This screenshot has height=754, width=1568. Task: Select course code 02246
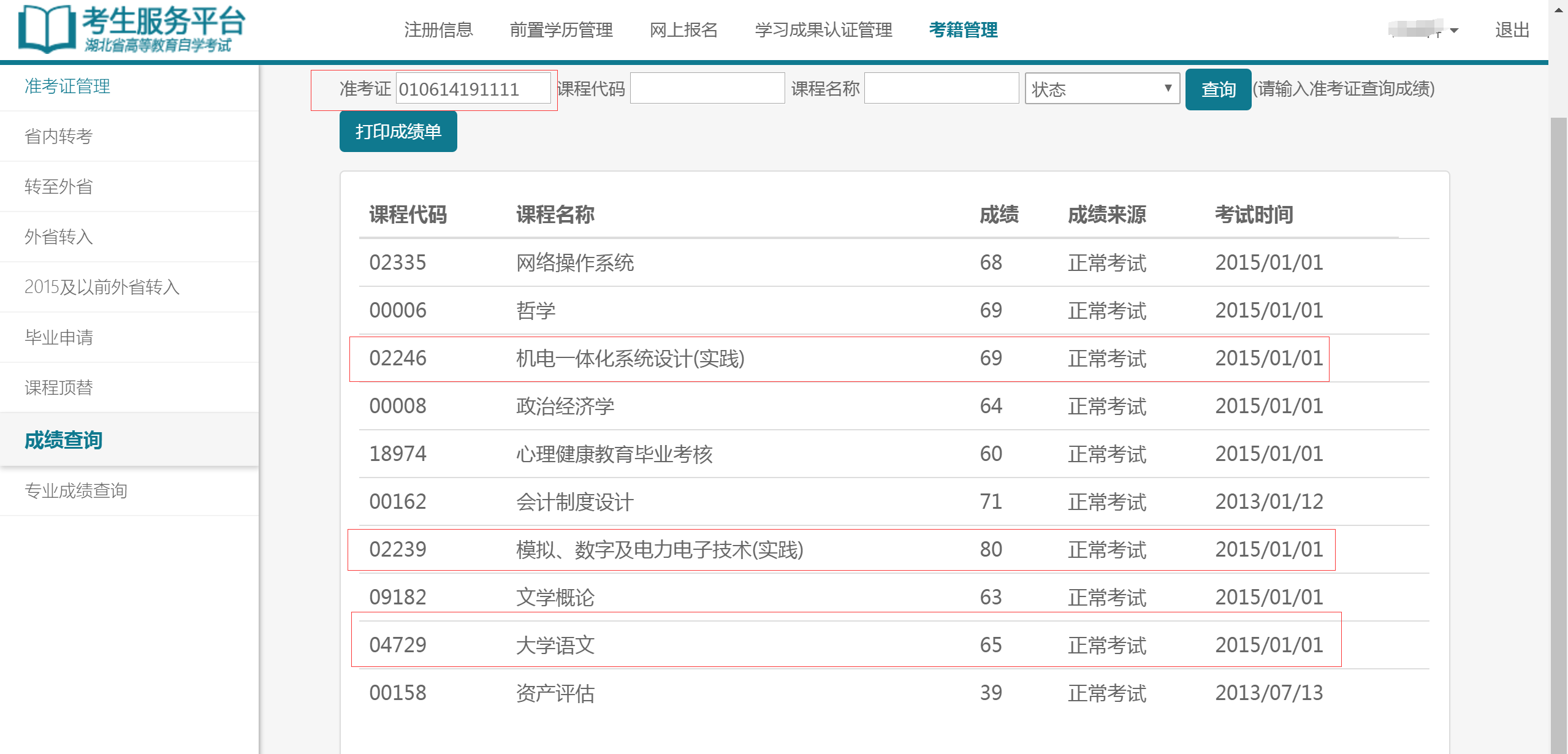(397, 358)
